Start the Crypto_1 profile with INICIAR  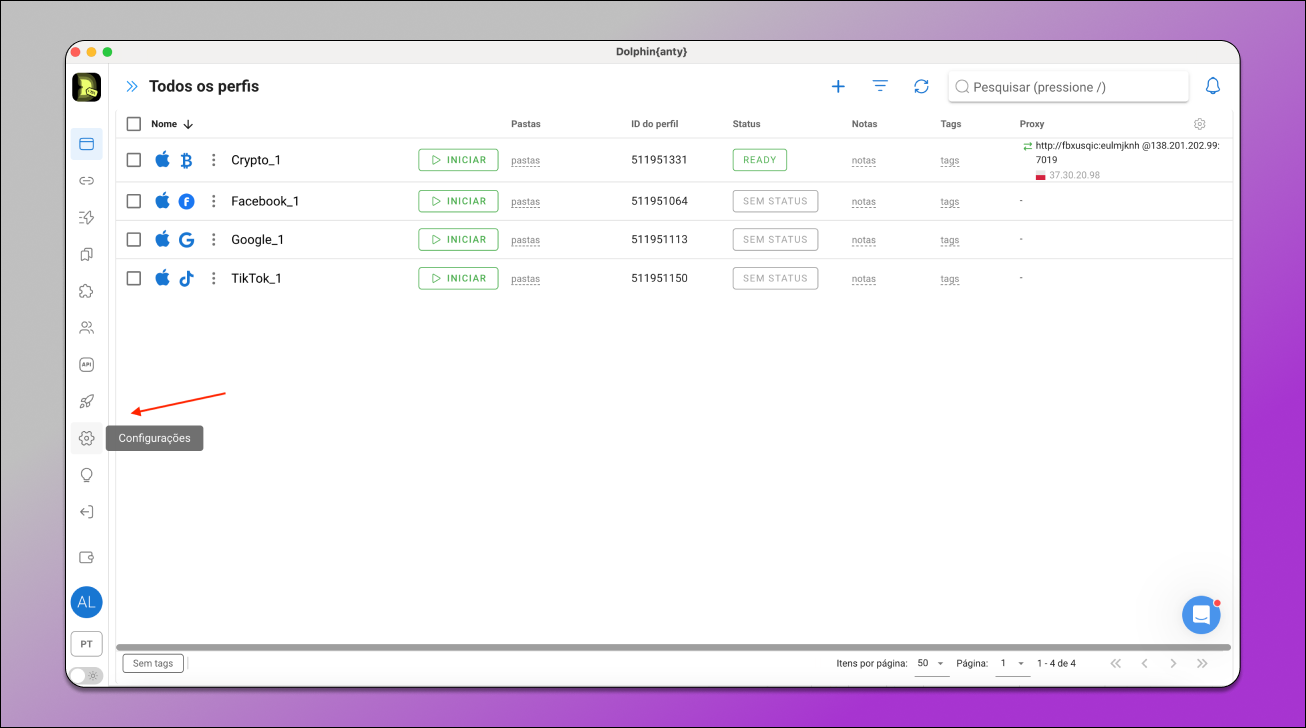pyautogui.click(x=458, y=160)
